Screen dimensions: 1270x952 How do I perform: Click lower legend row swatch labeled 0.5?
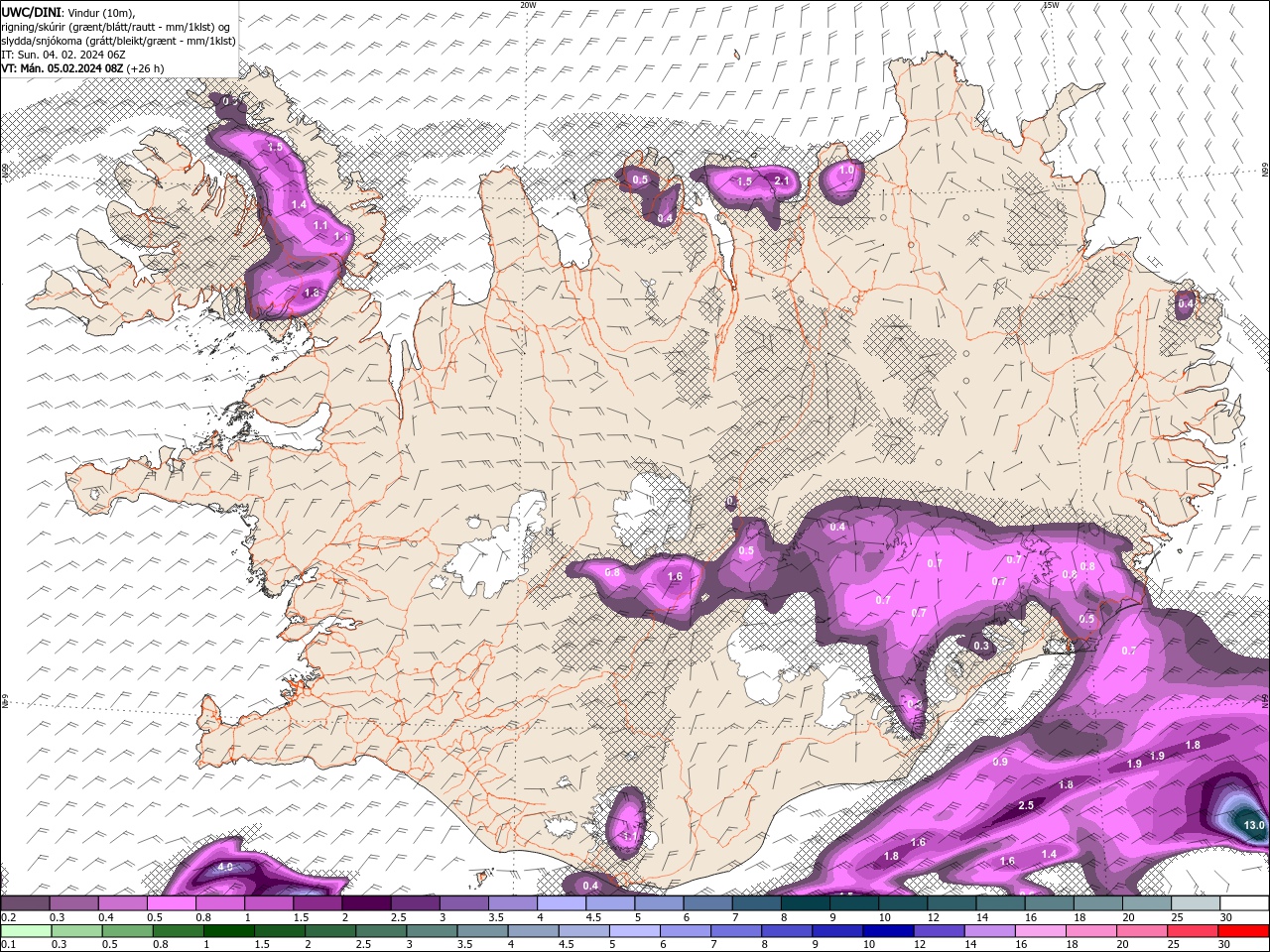[127, 930]
